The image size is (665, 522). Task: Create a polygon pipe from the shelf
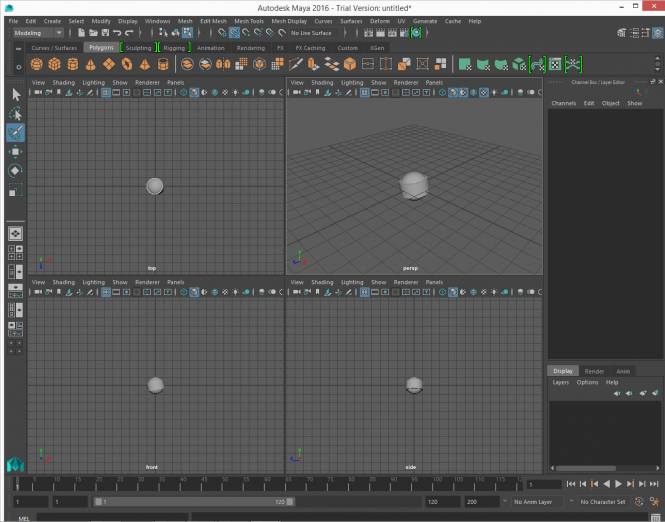point(163,64)
